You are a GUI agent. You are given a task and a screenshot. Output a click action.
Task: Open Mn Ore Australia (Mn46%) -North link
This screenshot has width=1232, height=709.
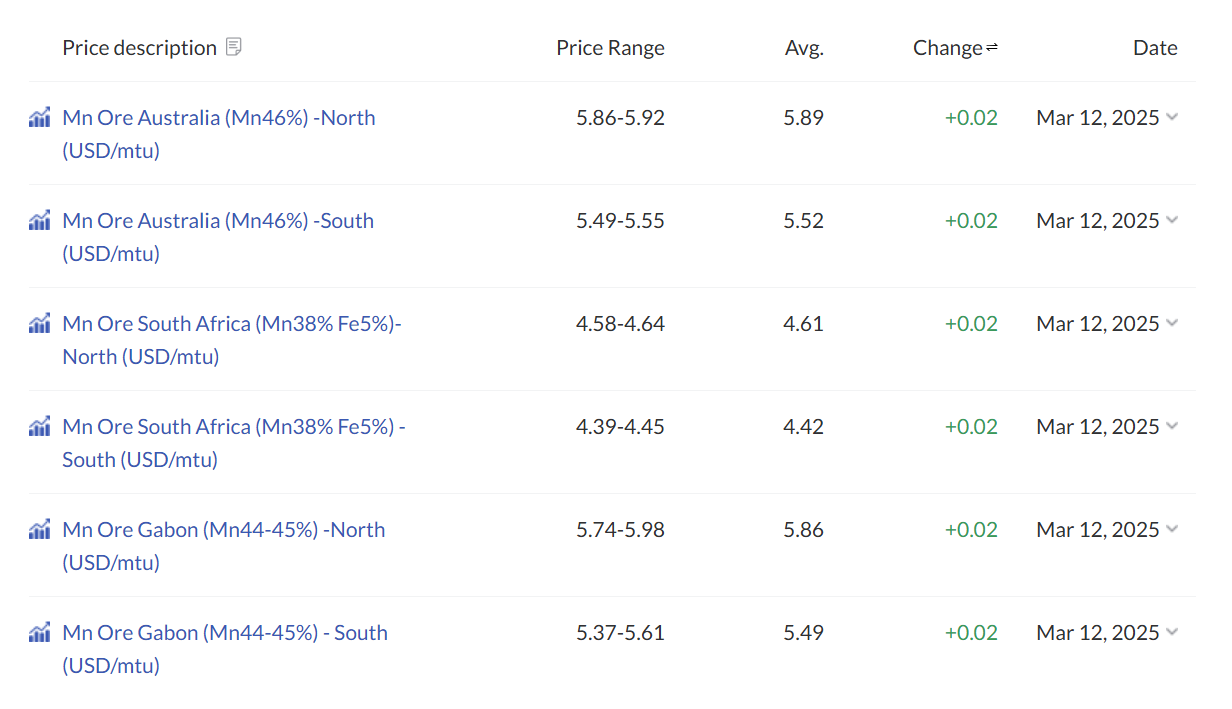(219, 134)
